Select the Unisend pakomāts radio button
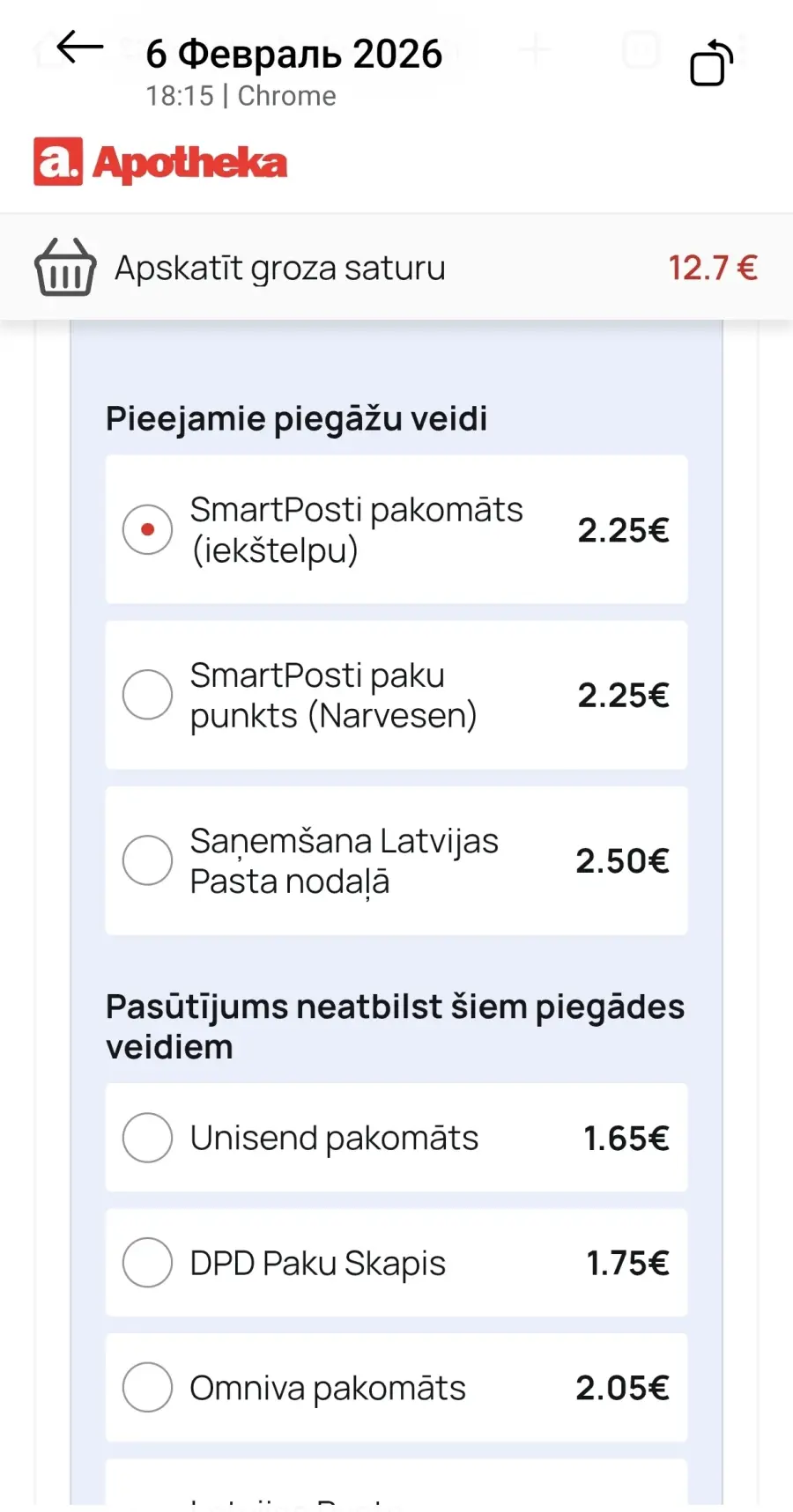This screenshot has height=1512, width=793. [x=147, y=1138]
